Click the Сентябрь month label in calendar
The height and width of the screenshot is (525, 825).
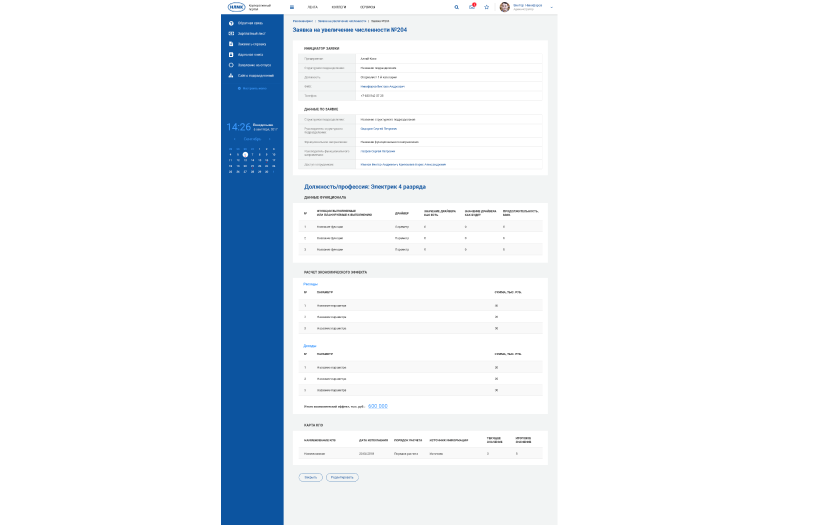(252, 139)
